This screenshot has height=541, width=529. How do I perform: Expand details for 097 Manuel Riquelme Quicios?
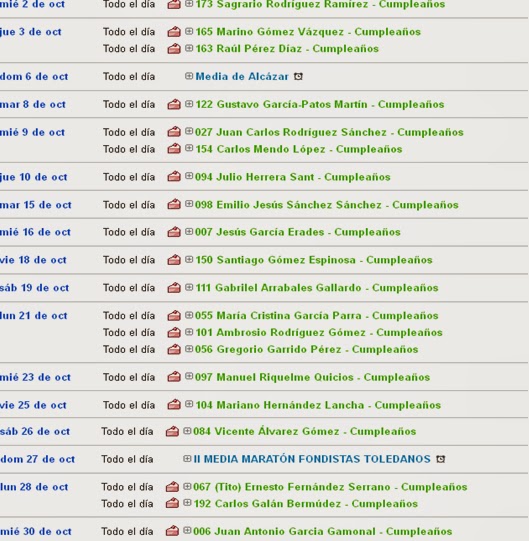(189, 376)
